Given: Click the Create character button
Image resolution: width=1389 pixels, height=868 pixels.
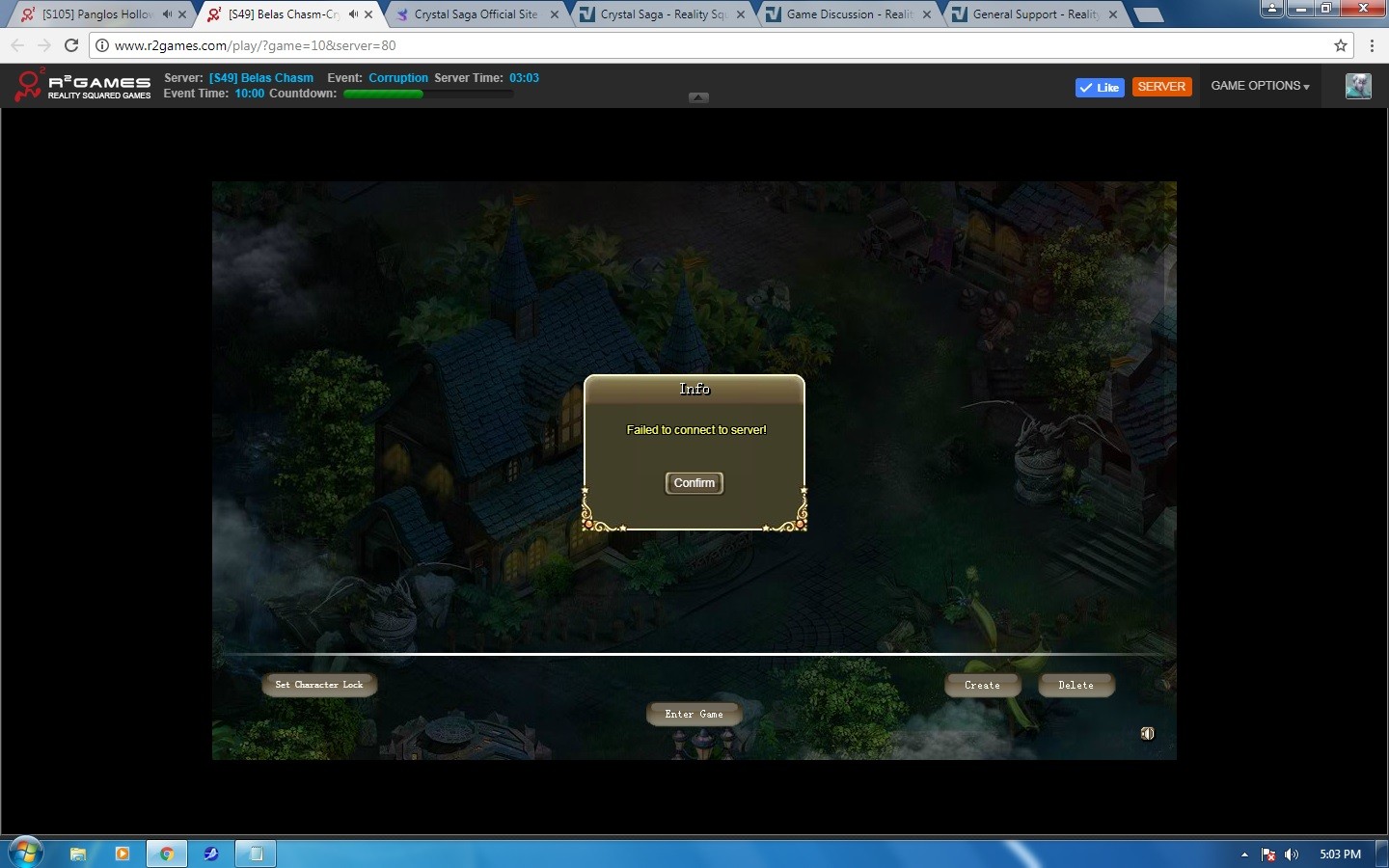Looking at the screenshot, I should coord(982,685).
